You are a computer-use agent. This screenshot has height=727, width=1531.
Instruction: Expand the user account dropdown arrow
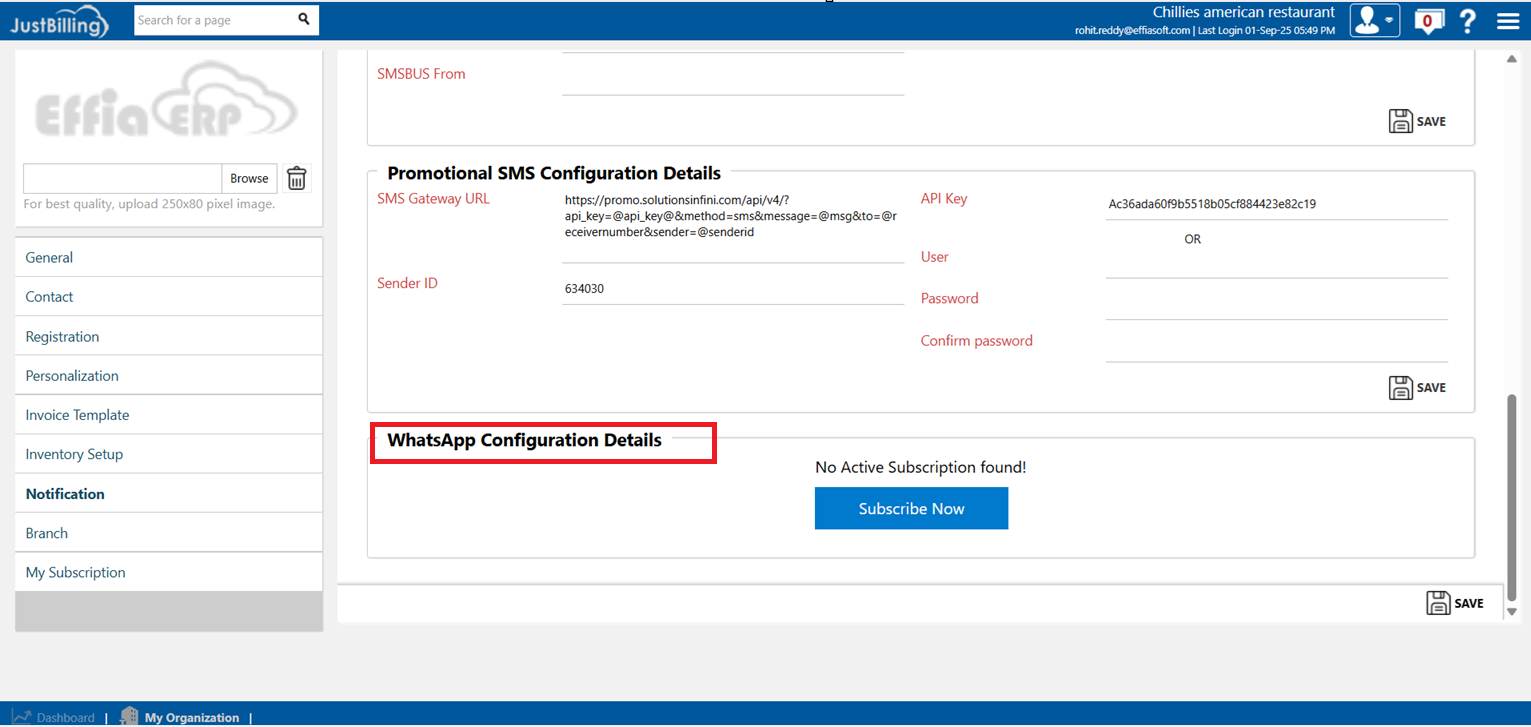coord(1389,20)
